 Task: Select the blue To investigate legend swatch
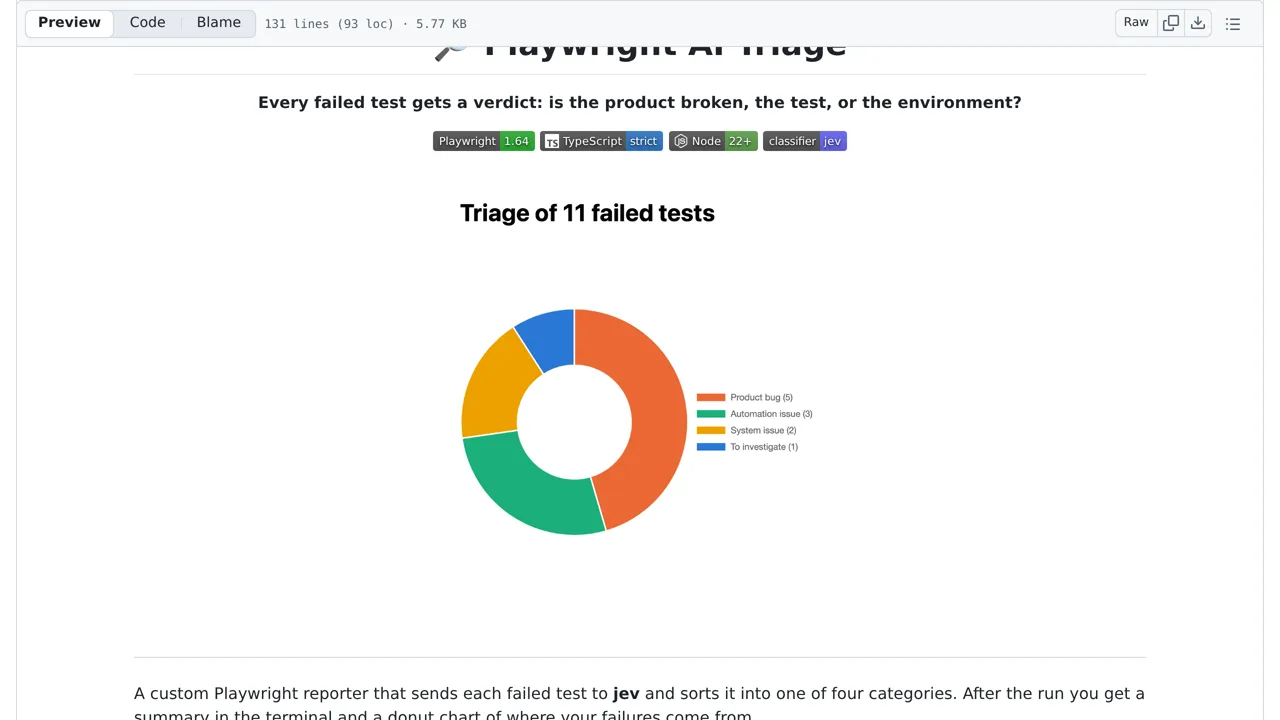pyautogui.click(x=711, y=447)
